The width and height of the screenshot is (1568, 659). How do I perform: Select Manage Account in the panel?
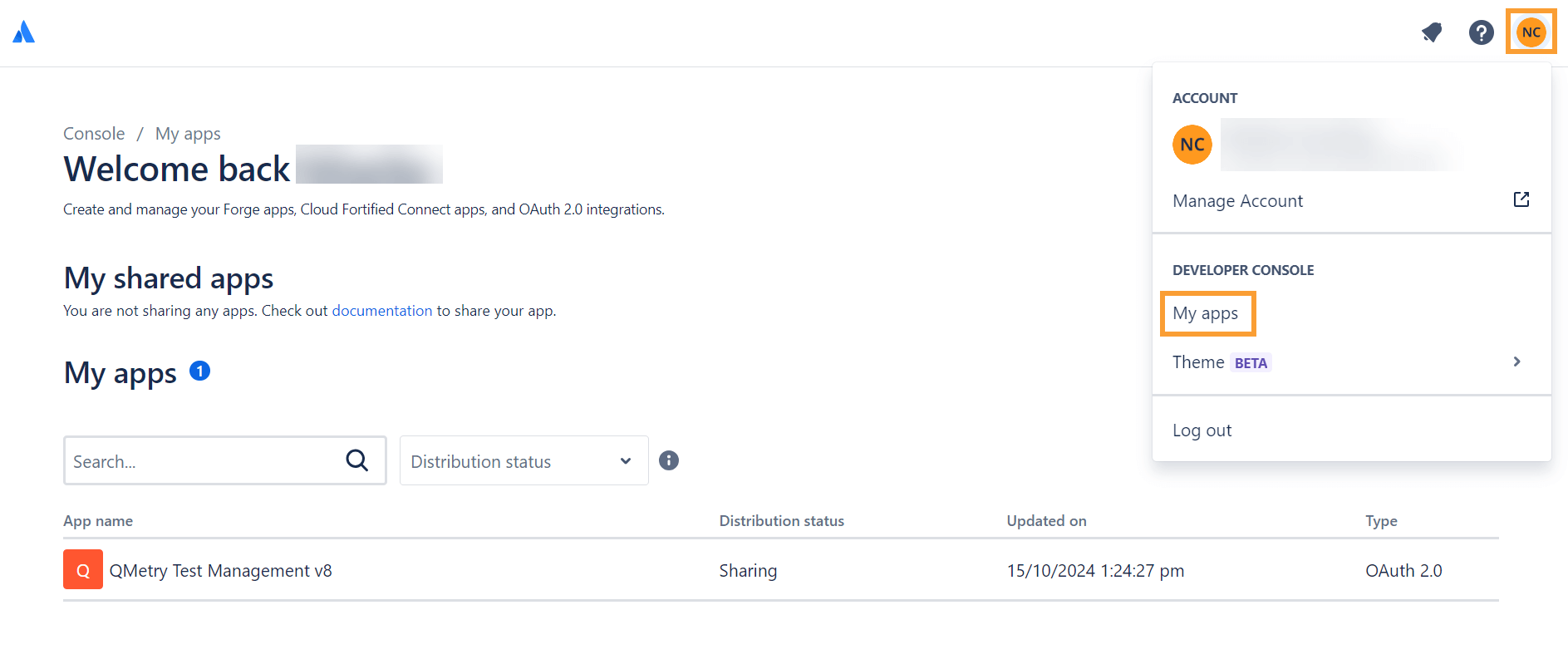pyautogui.click(x=1237, y=200)
